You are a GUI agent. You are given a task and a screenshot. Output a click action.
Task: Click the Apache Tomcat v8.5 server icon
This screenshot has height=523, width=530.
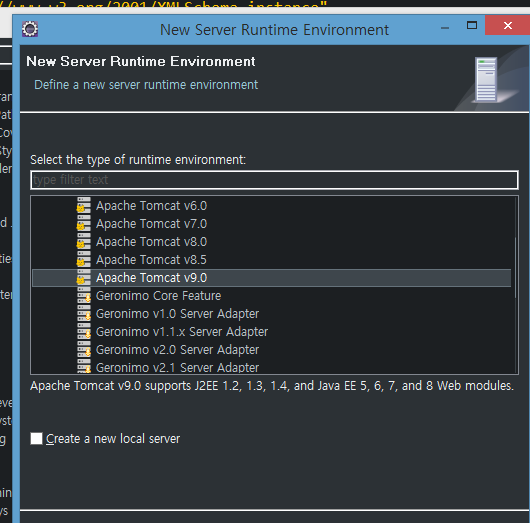[83, 259]
